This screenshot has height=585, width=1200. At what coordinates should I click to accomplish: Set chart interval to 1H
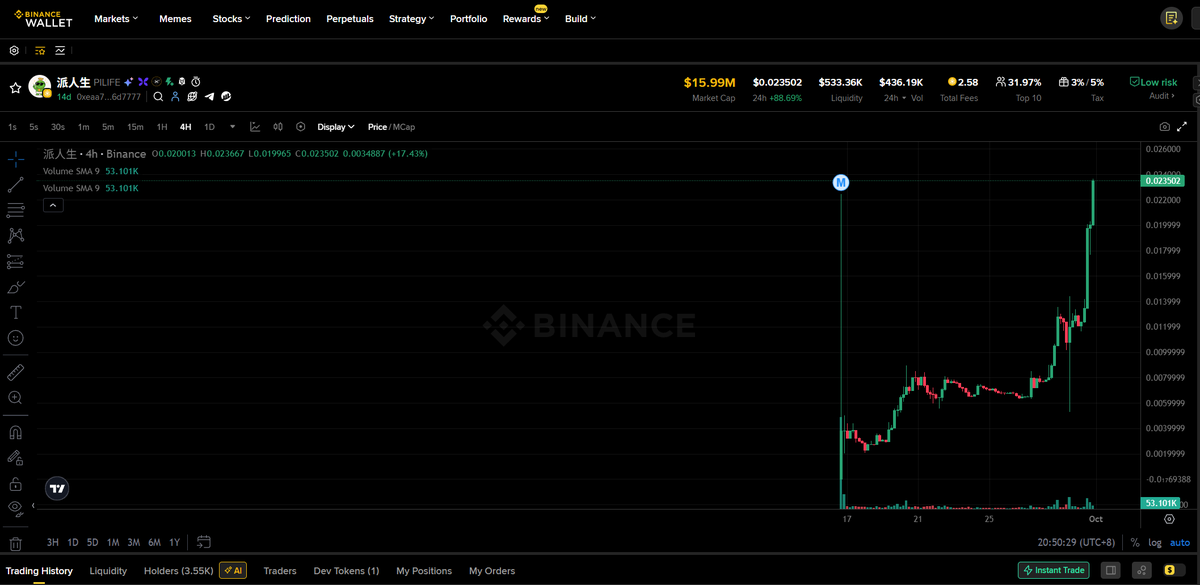162,127
